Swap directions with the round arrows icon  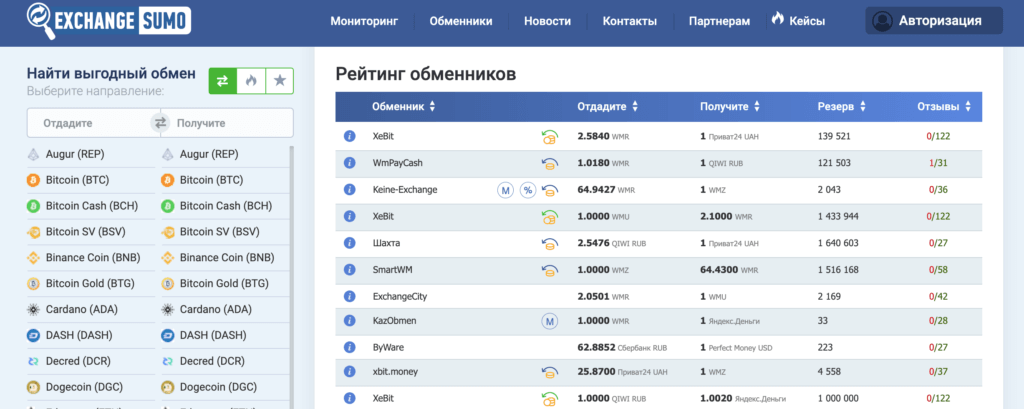pos(160,123)
